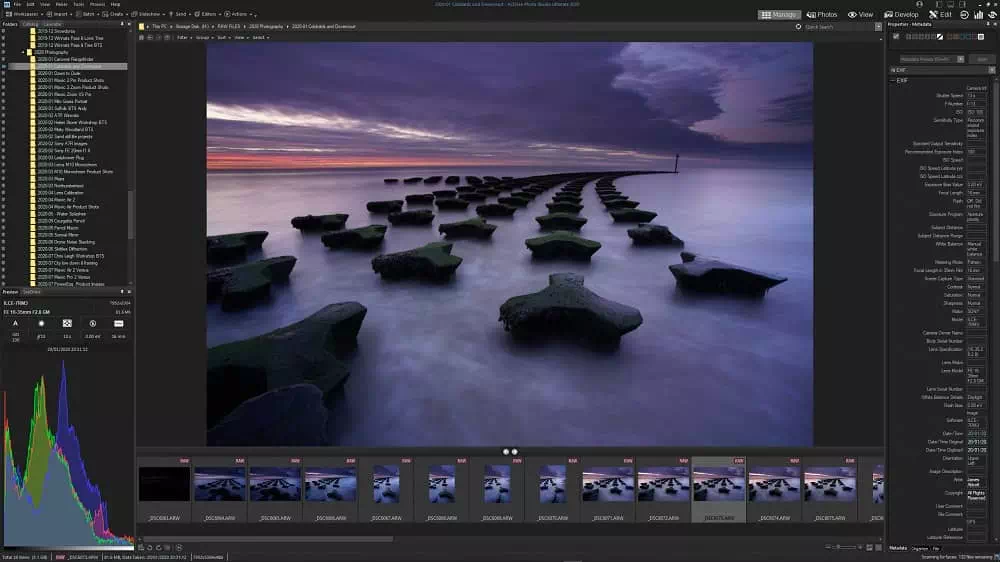
Task: Open the Filter dropdown
Action: coord(183,38)
